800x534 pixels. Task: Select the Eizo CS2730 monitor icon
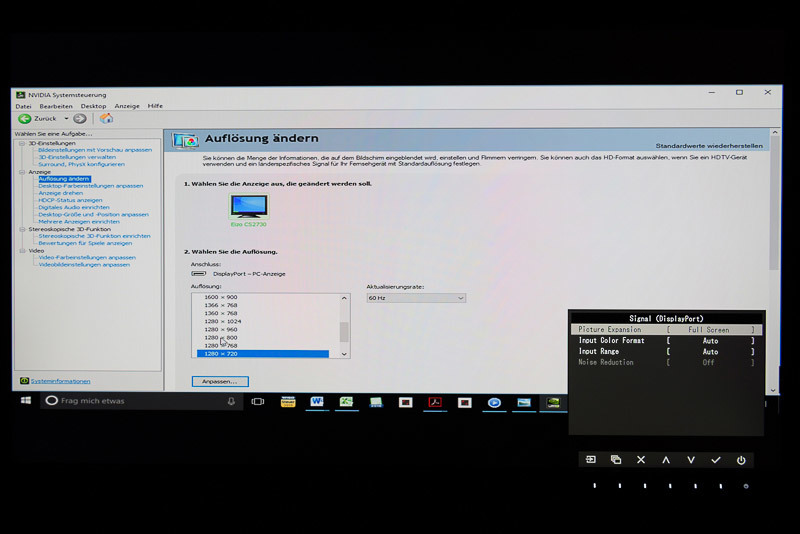point(248,206)
